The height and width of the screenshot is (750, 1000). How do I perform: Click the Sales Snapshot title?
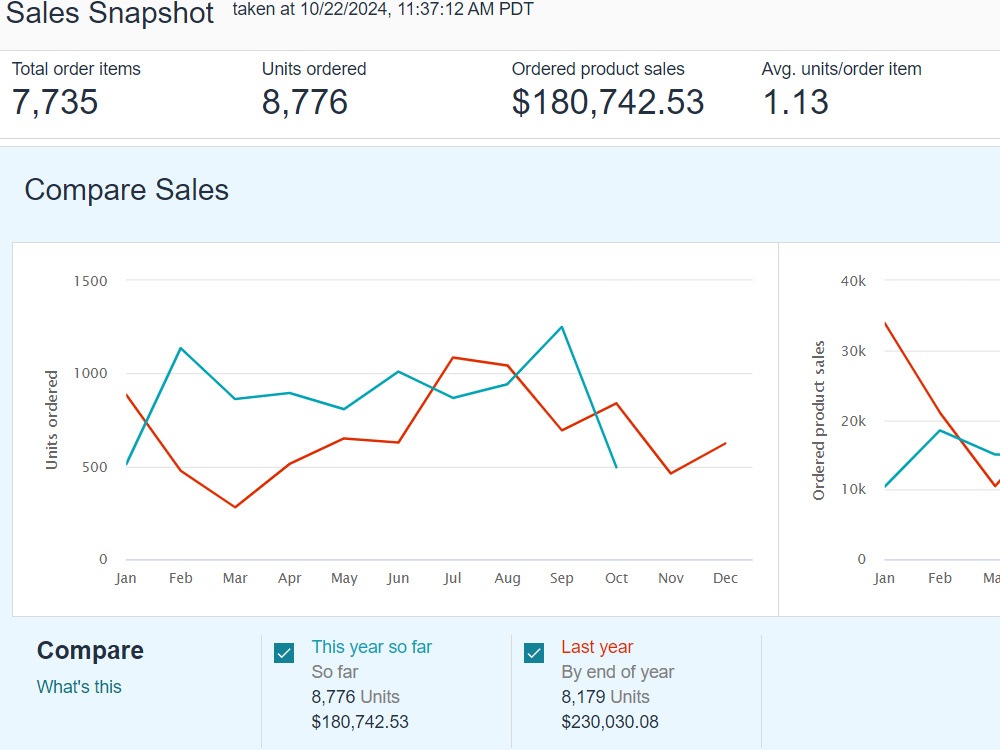click(110, 13)
